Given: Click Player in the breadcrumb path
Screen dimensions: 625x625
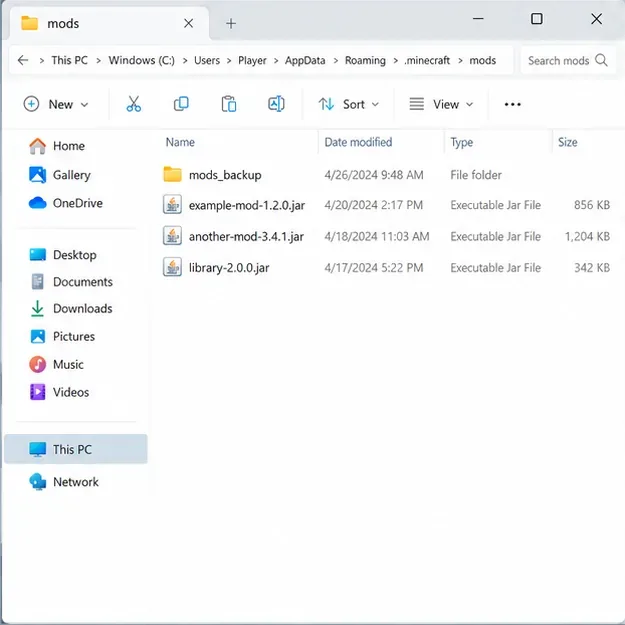Looking at the screenshot, I should coord(252,60).
